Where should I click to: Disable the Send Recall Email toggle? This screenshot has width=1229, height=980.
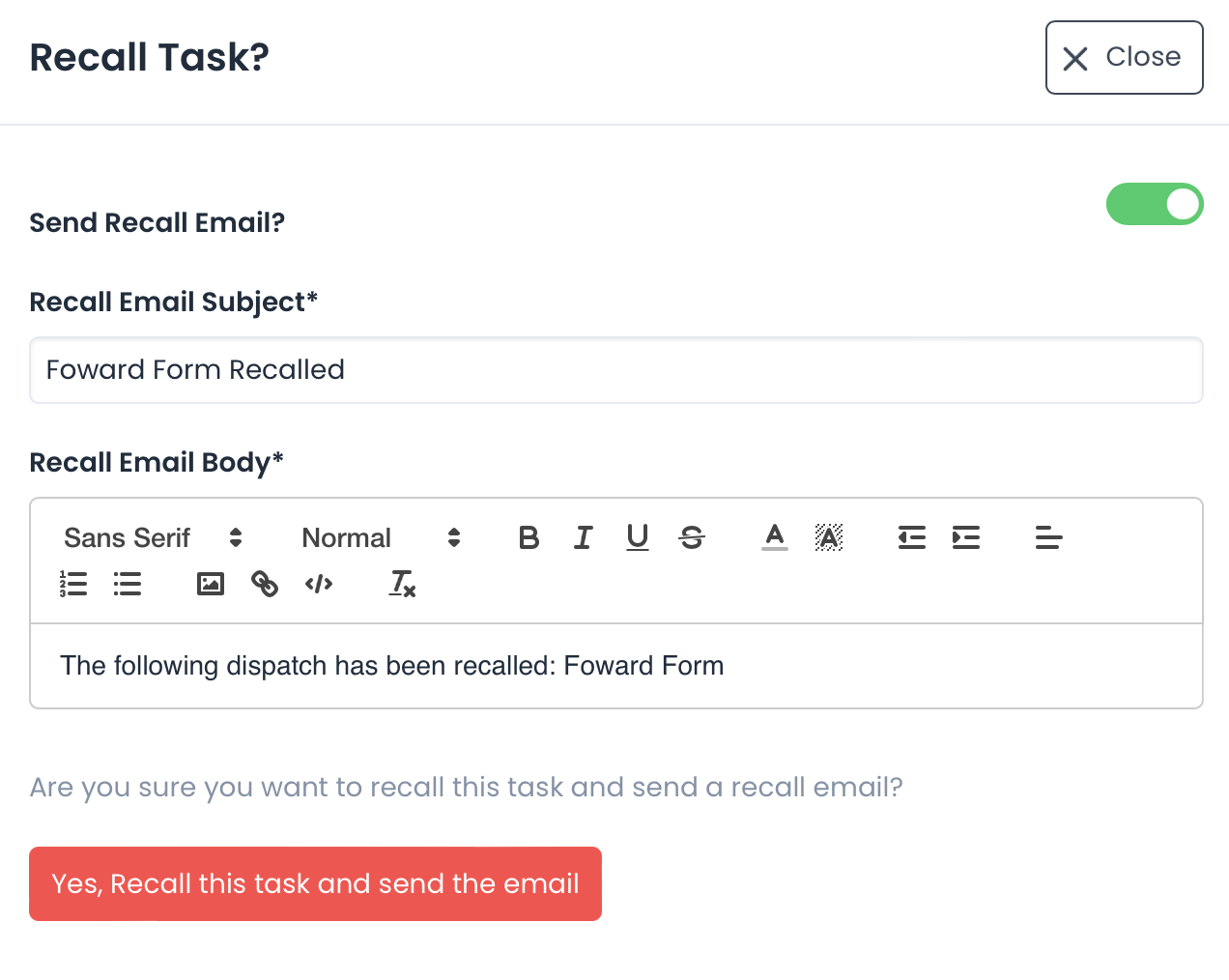coord(1155,204)
